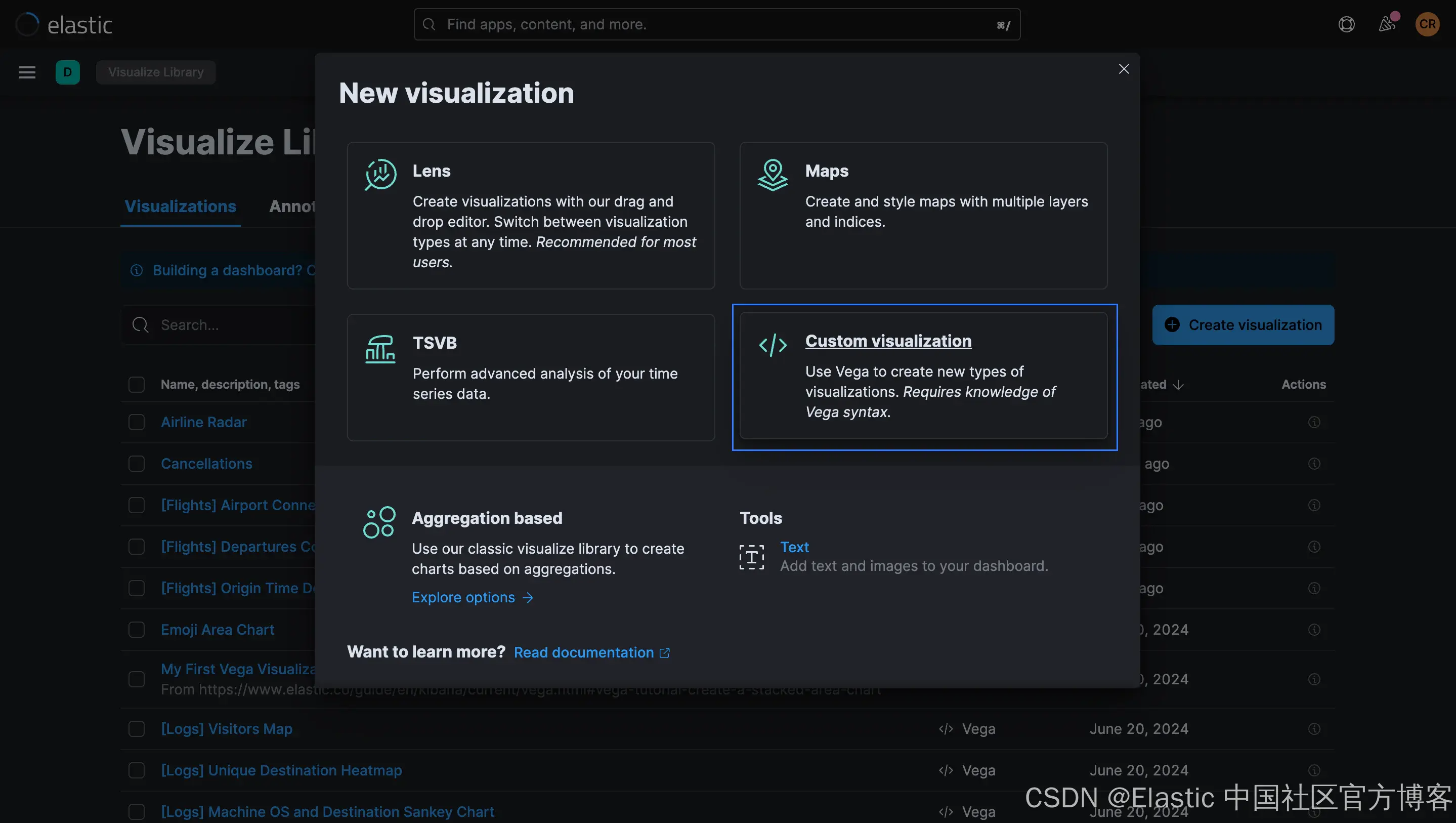Check the Airline Radar row checkbox
Image resolution: width=1456 pixels, height=823 pixels.
click(x=136, y=422)
